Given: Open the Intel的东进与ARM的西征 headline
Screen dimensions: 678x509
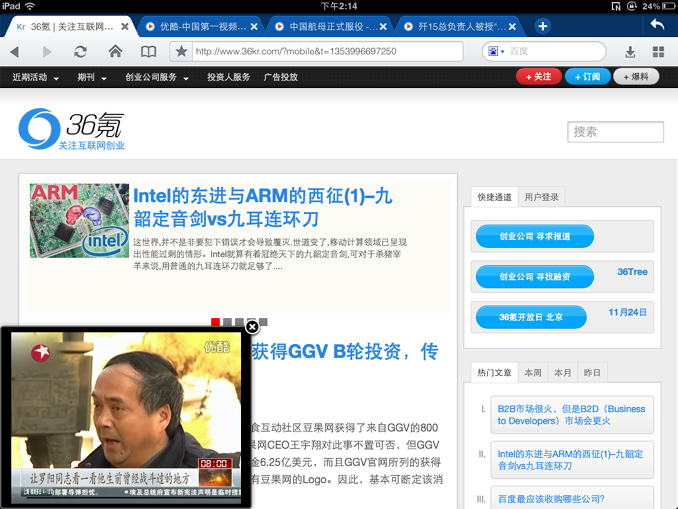Looking at the screenshot, I should 263,208.
